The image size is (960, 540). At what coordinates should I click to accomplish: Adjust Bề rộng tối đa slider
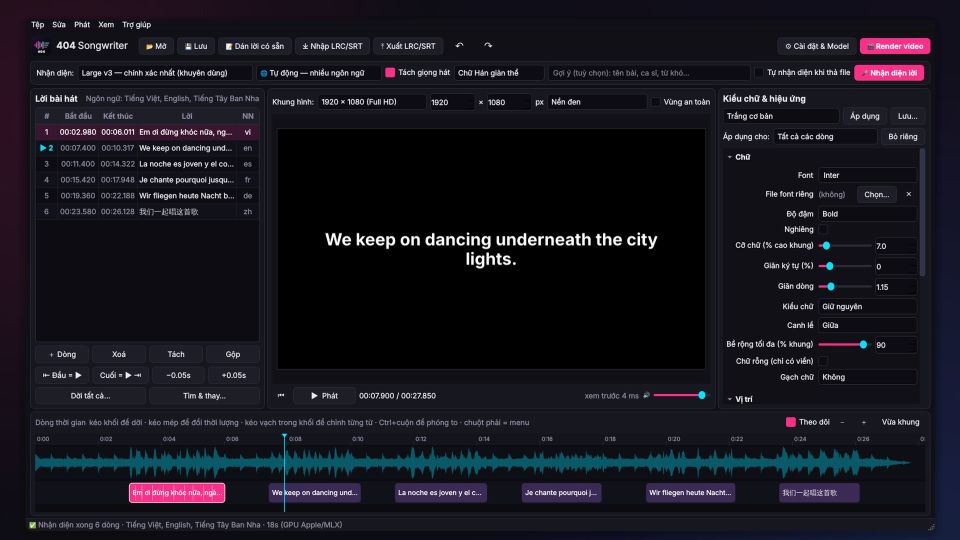pos(846,345)
